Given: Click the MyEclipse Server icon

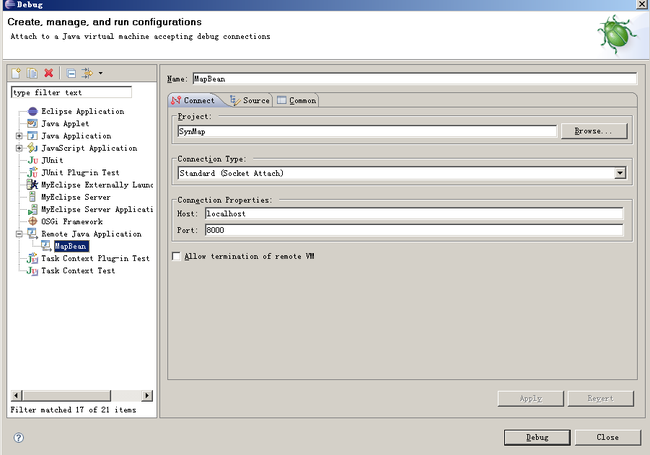Looking at the screenshot, I should 32,197.
